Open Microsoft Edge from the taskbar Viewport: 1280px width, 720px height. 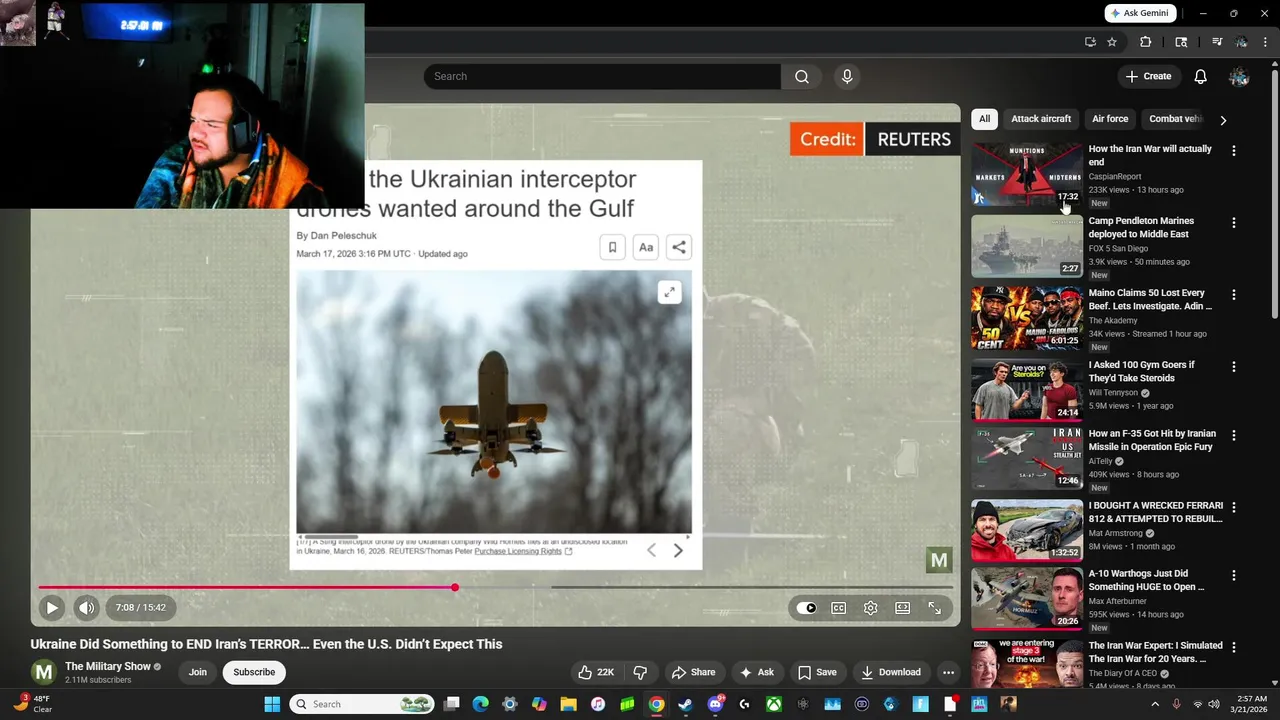(480, 704)
